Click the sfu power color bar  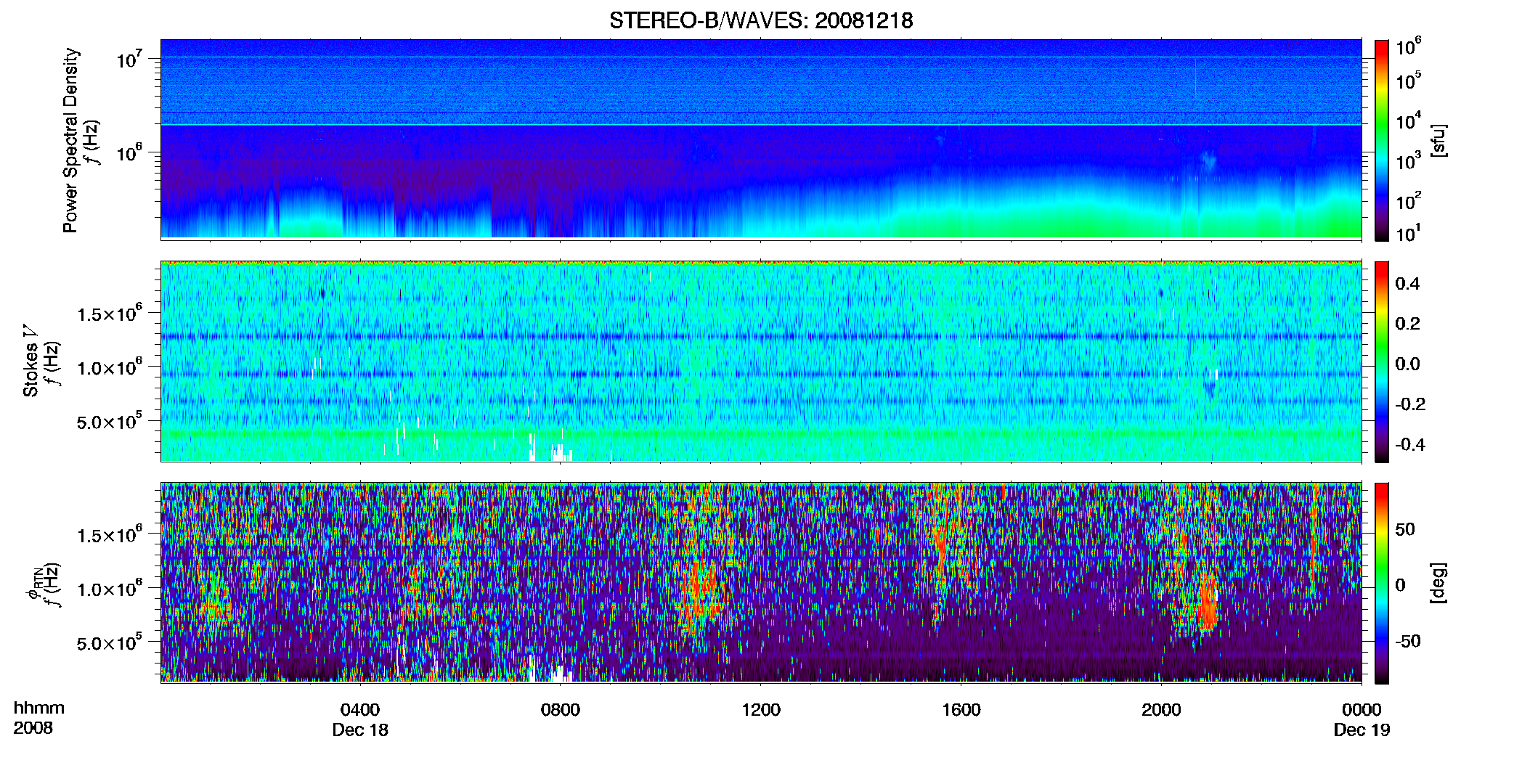1382,140
